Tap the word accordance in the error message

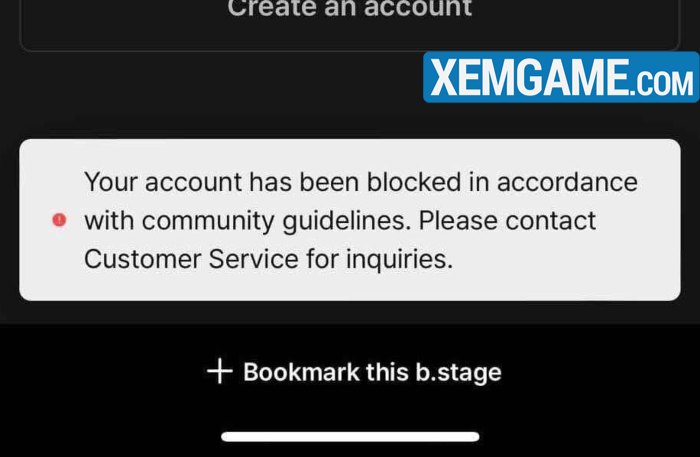click(x=567, y=182)
